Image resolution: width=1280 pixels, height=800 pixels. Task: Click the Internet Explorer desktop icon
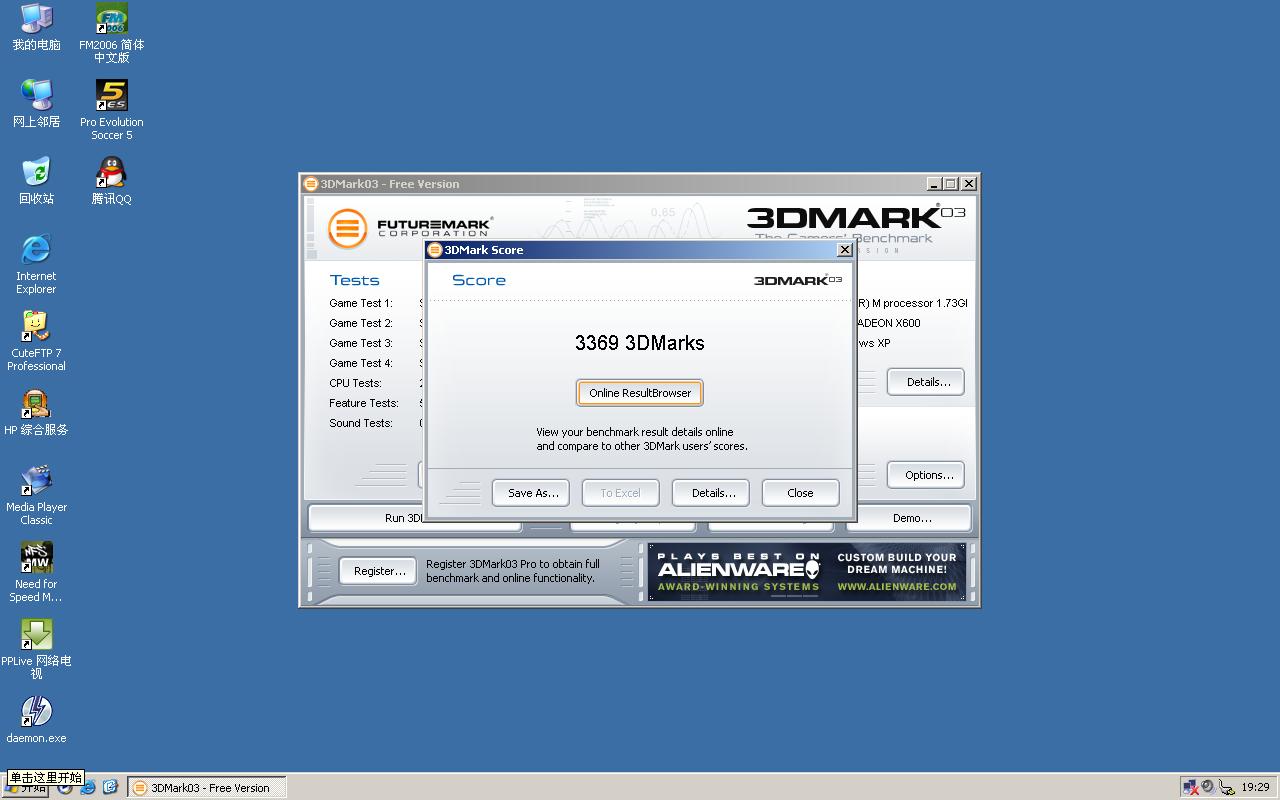point(36,250)
